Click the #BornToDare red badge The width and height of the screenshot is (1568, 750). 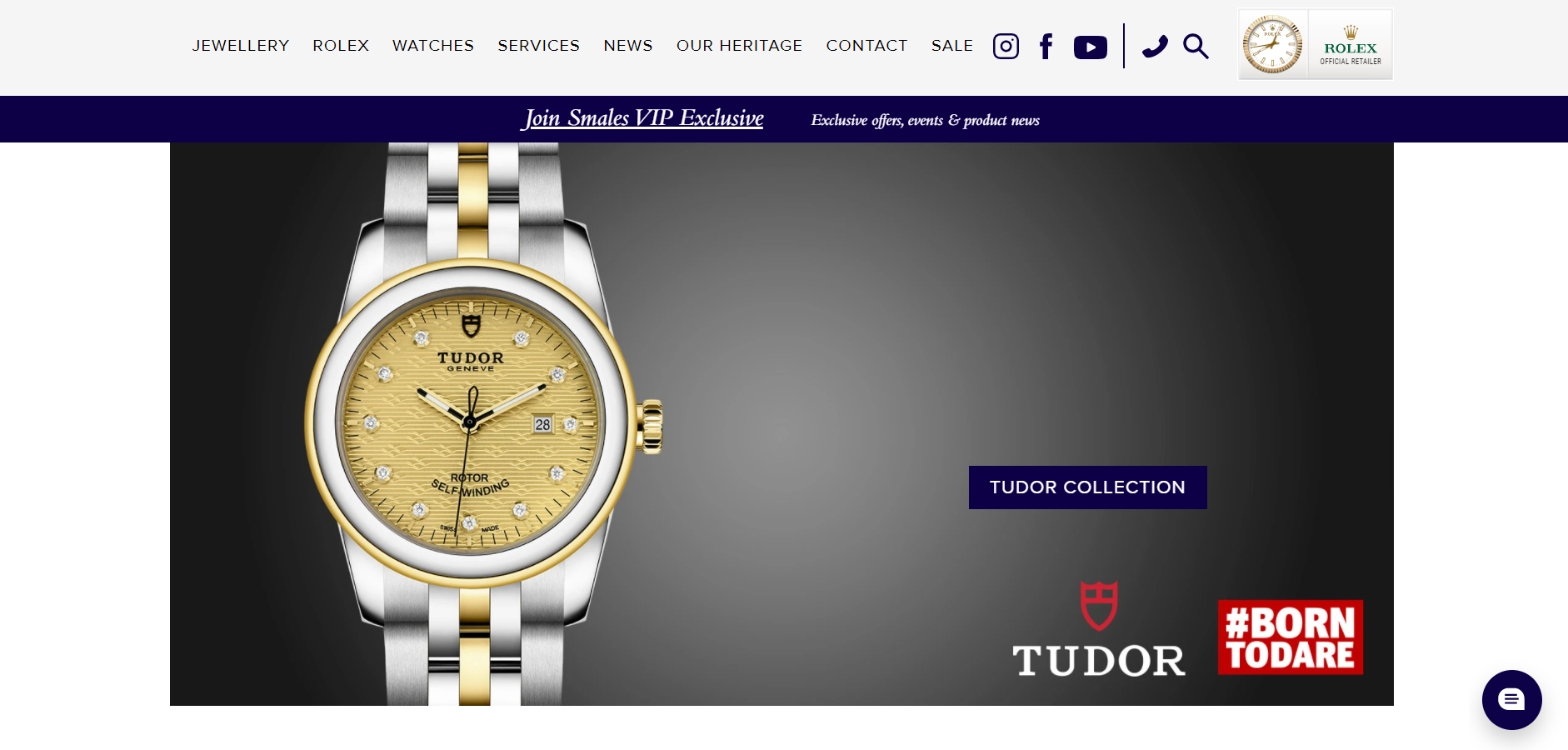[x=1290, y=637]
